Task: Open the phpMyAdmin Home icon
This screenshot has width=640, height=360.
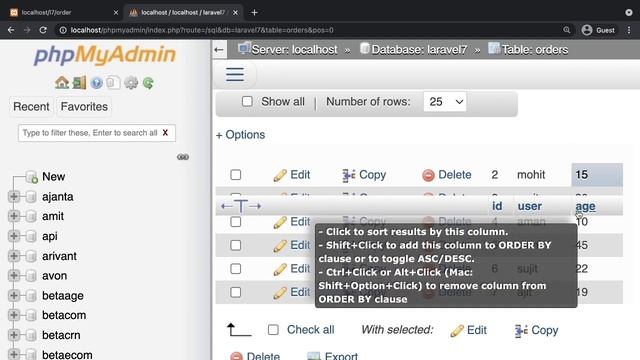Action: tap(62, 83)
